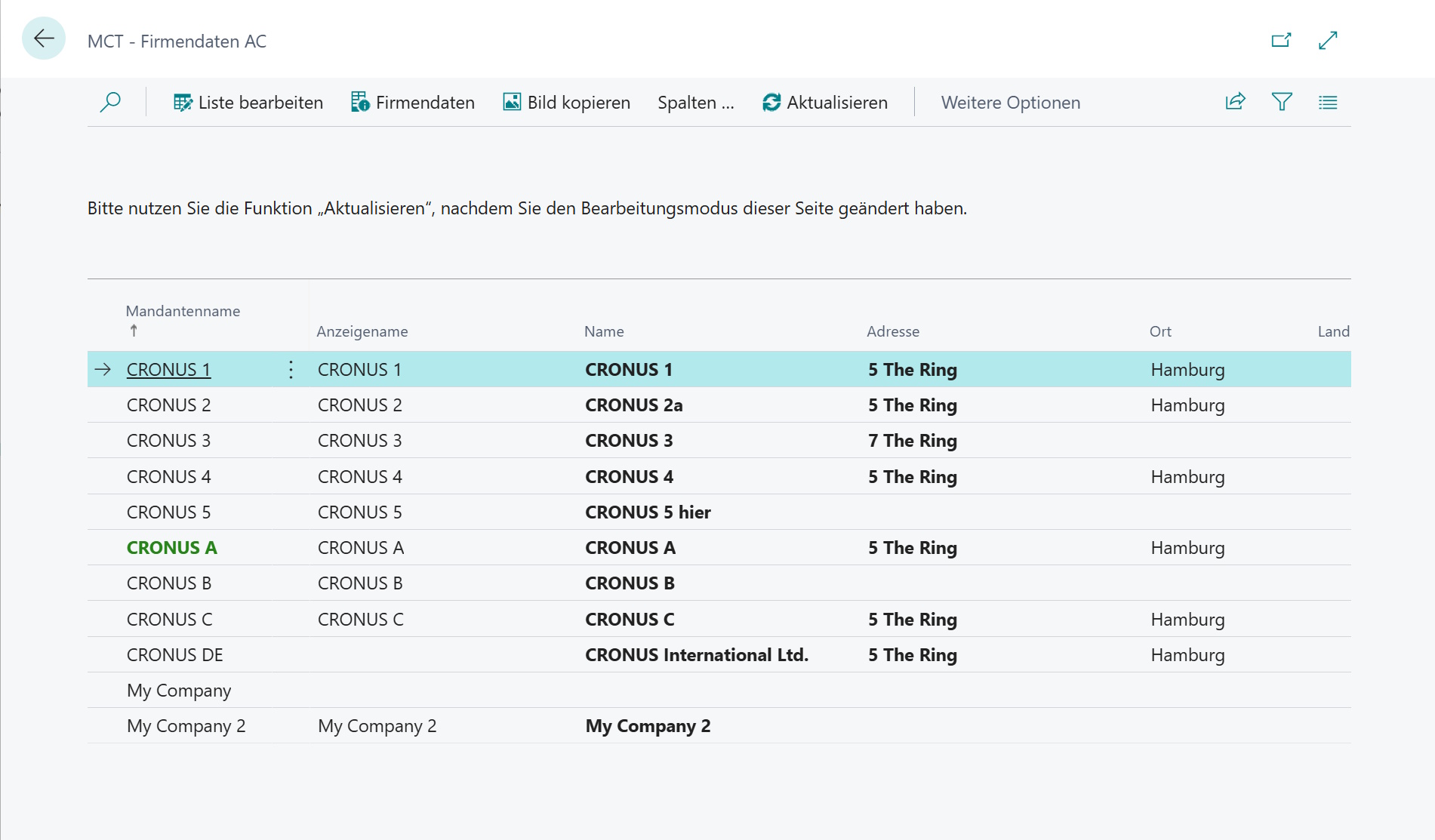Expand page to full width icon
1435x840 pixels.
pyautogui.click(x=1328, y=40)
